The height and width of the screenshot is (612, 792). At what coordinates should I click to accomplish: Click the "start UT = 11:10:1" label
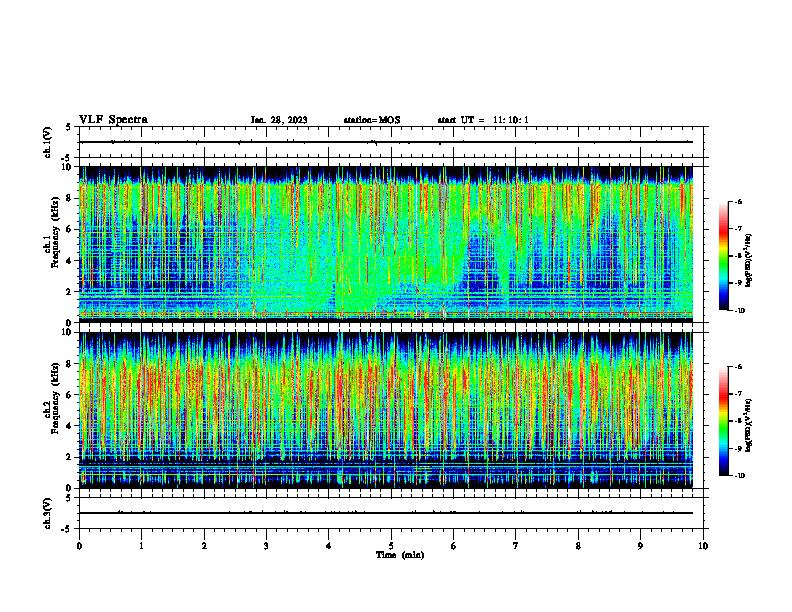483,120
